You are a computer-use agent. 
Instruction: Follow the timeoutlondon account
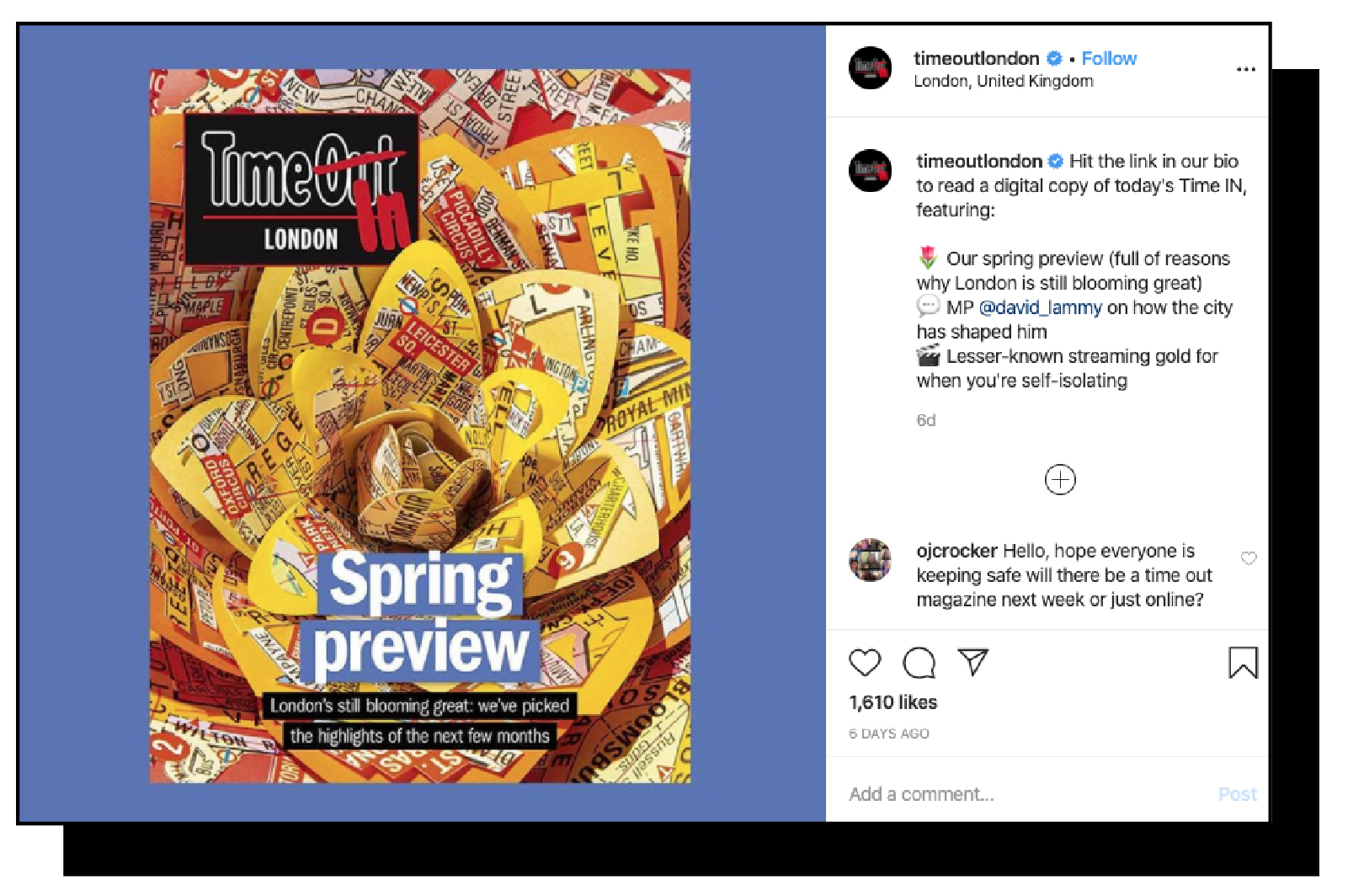[x=1109, y=58]
